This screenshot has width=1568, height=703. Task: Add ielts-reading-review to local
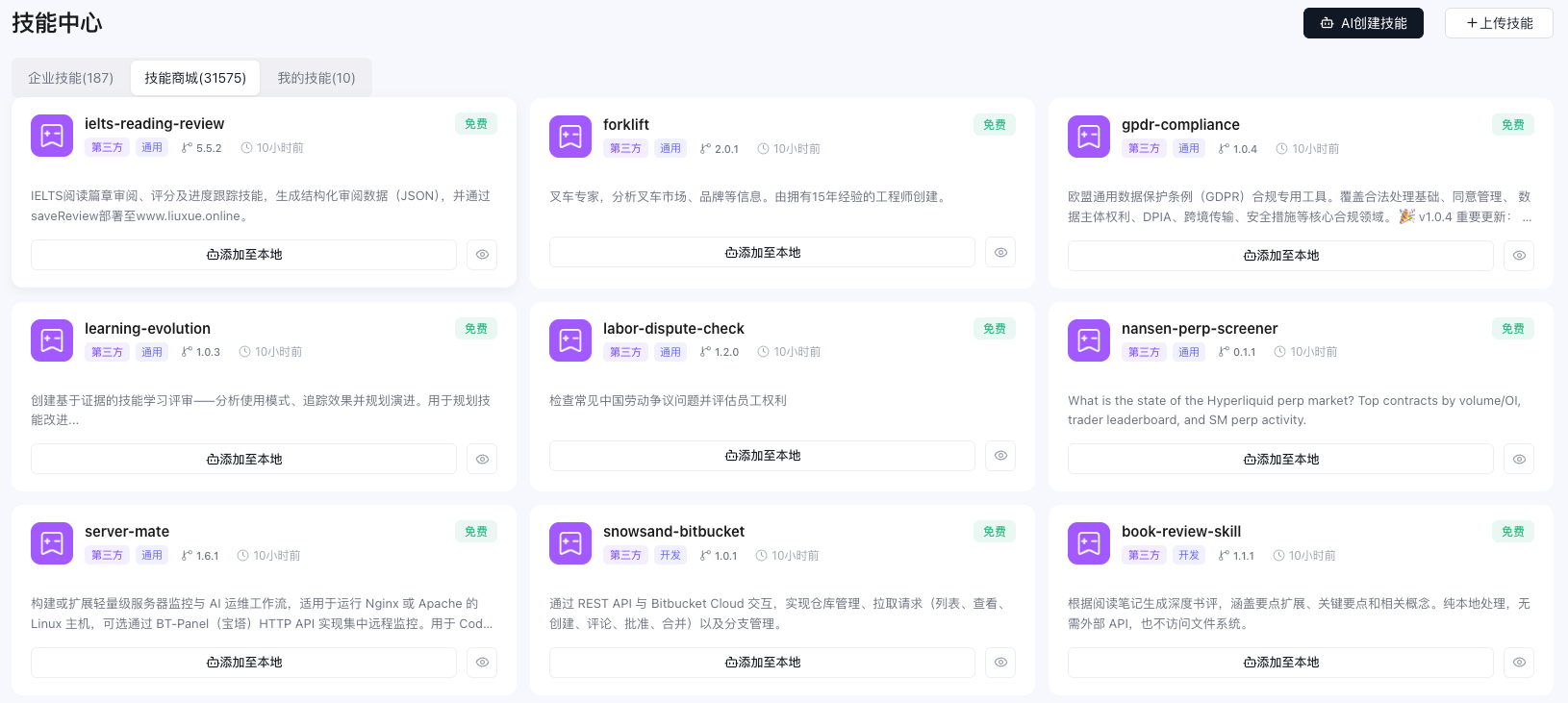pos(243,255)
